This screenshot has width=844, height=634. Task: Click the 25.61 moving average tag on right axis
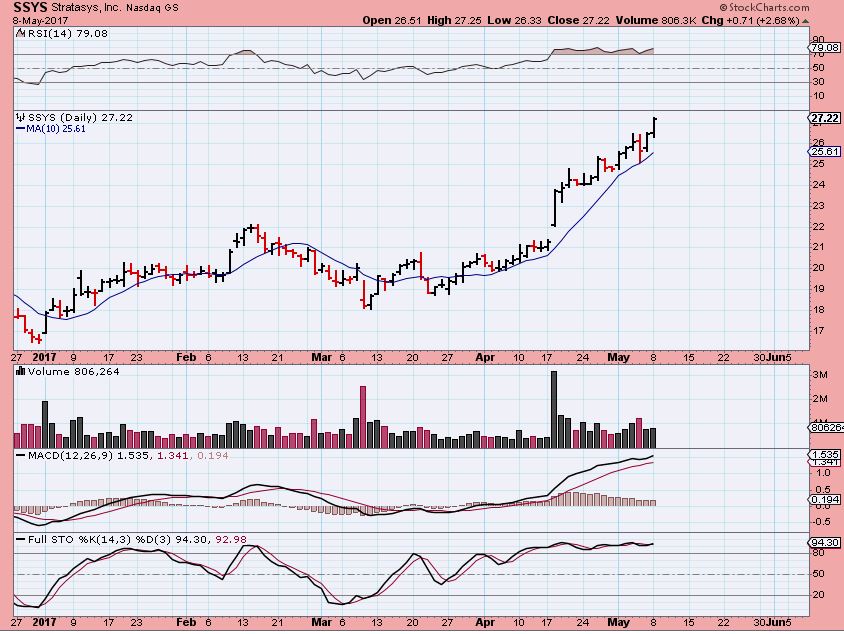825,152
